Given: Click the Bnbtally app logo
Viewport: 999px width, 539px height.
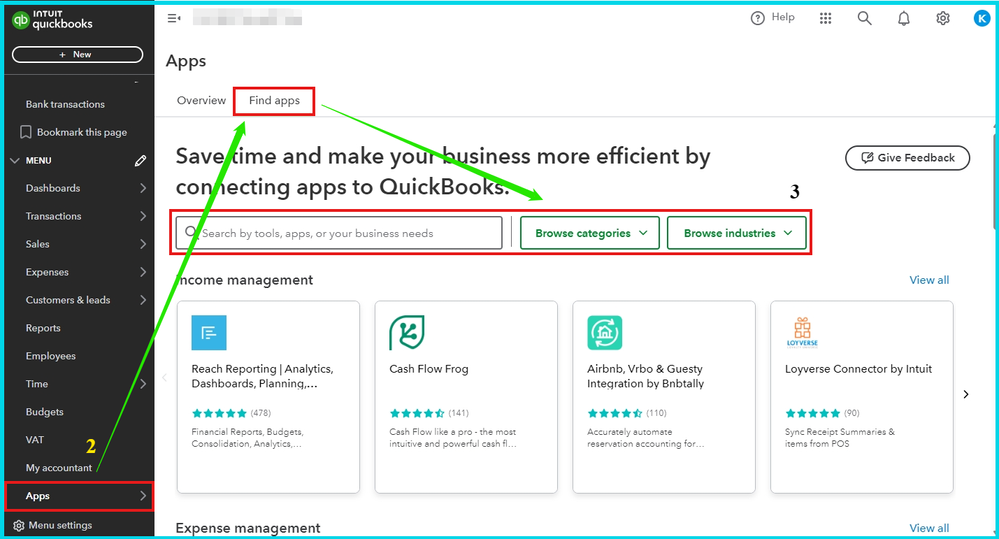Looking at the screenshot, I should (x=605, y=333).
